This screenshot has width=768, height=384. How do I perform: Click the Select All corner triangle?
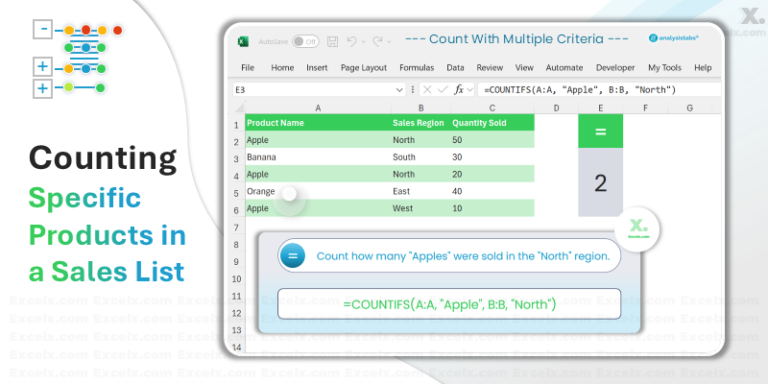click(239, 108)
